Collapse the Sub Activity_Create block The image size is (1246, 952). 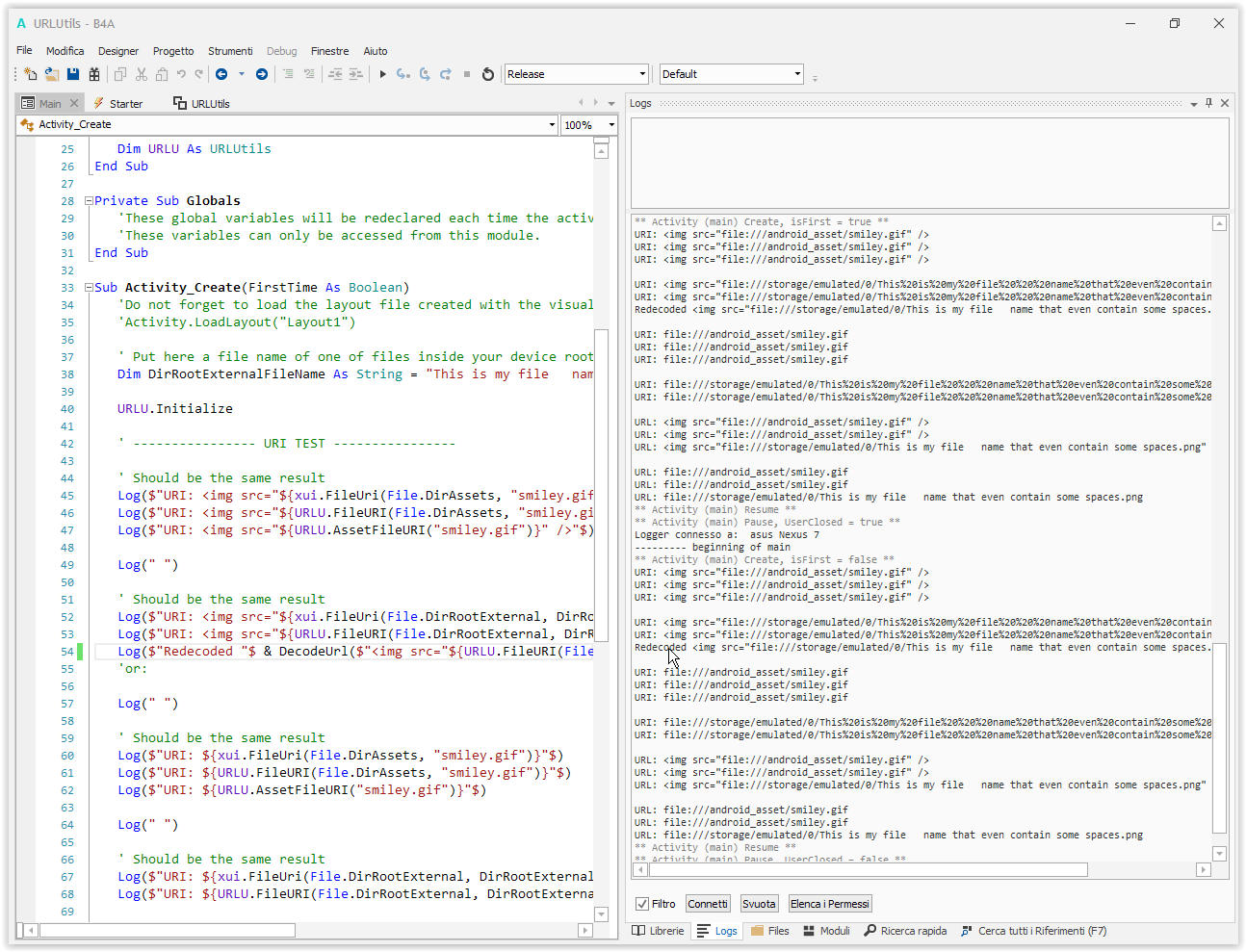89,288
